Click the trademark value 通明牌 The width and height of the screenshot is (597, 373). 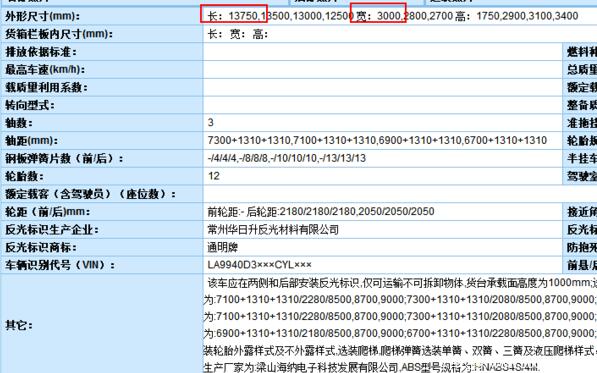pos(223,247)
